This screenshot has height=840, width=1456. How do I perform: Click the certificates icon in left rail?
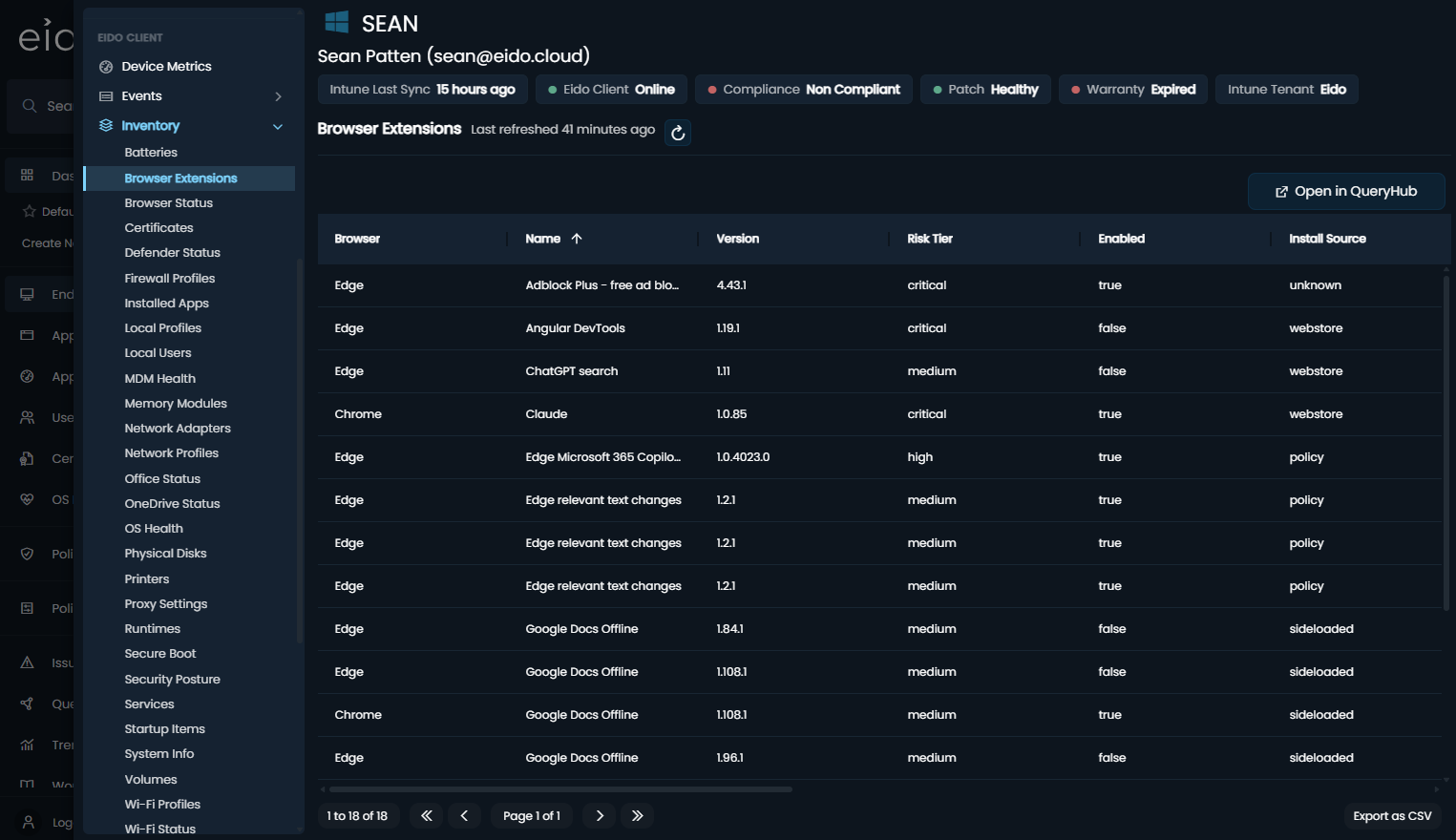coord(27,458)
